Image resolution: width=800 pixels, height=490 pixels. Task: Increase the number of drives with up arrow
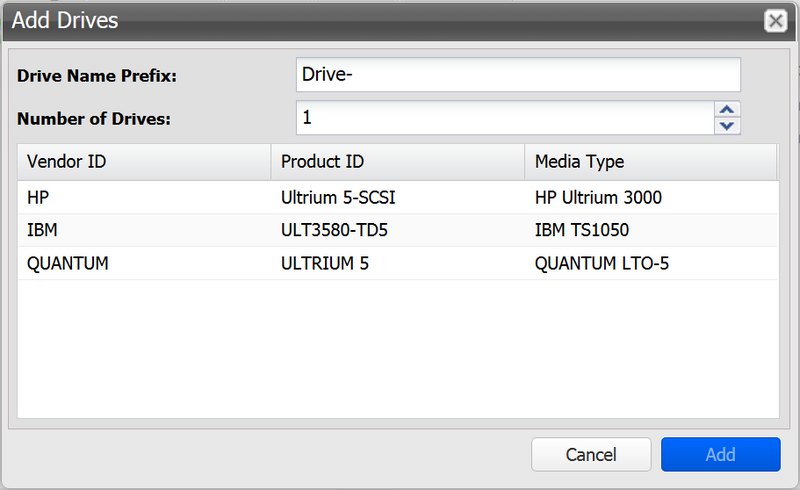(728, 110)
